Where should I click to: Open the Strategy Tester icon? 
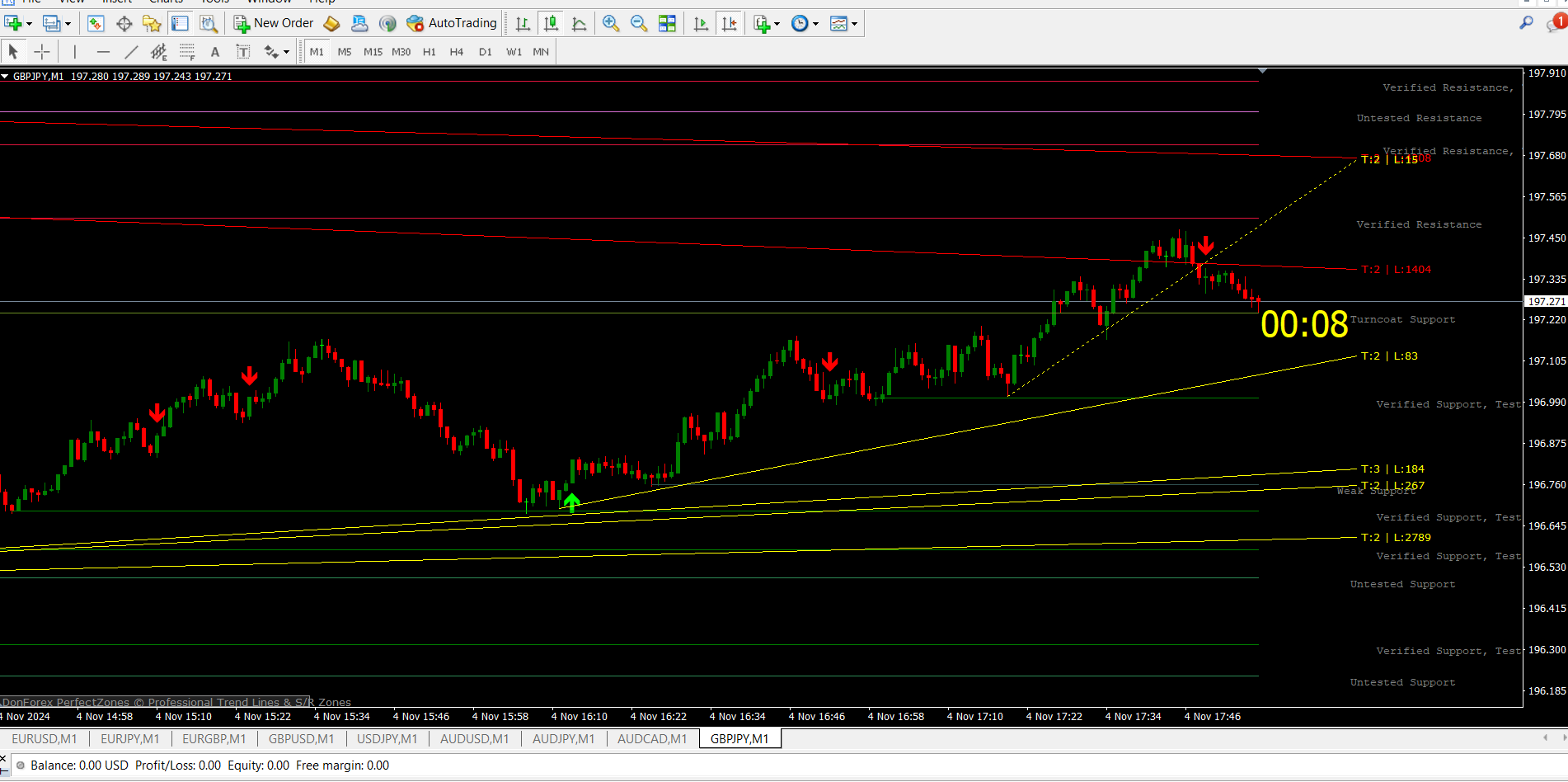coord(208,23)
